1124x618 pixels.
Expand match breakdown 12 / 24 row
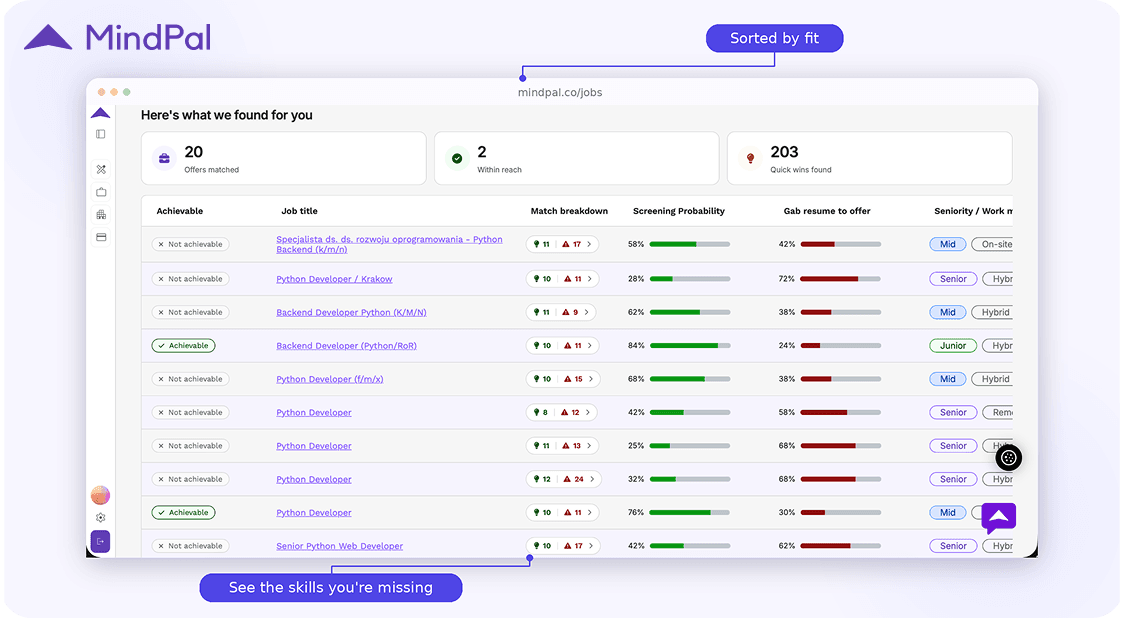[x=563, y=479]
